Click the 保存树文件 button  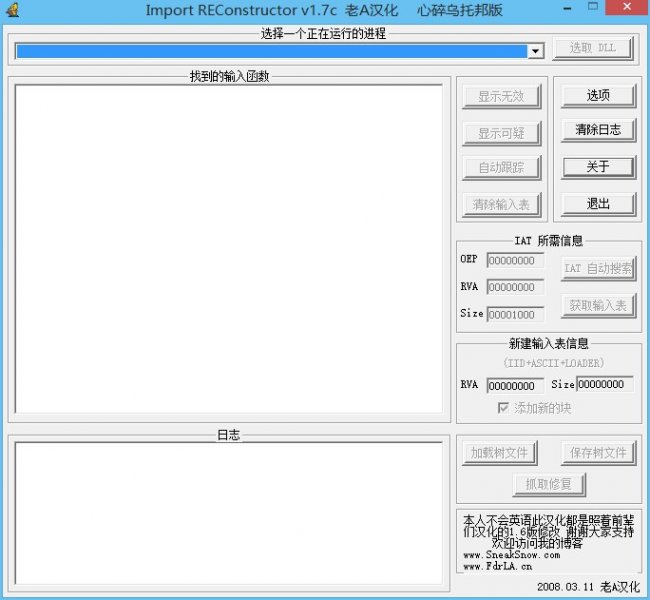coord(598,453)
